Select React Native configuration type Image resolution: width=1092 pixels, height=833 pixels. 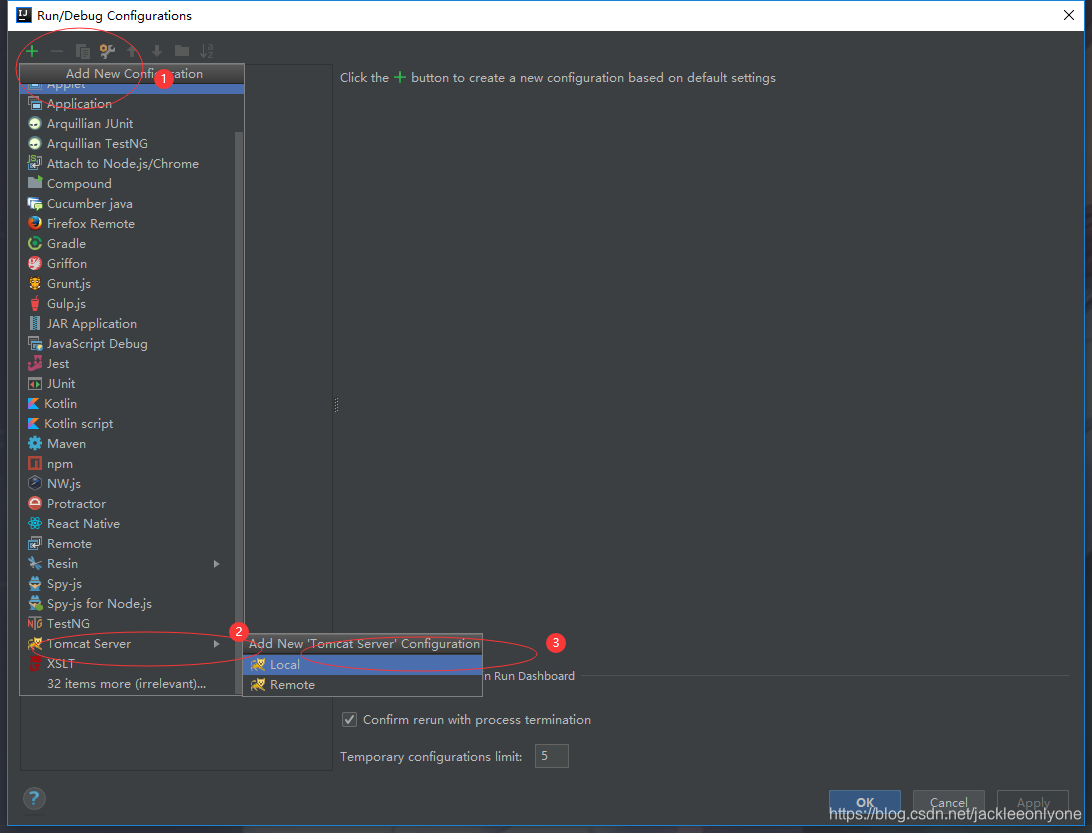click(128, 524)
